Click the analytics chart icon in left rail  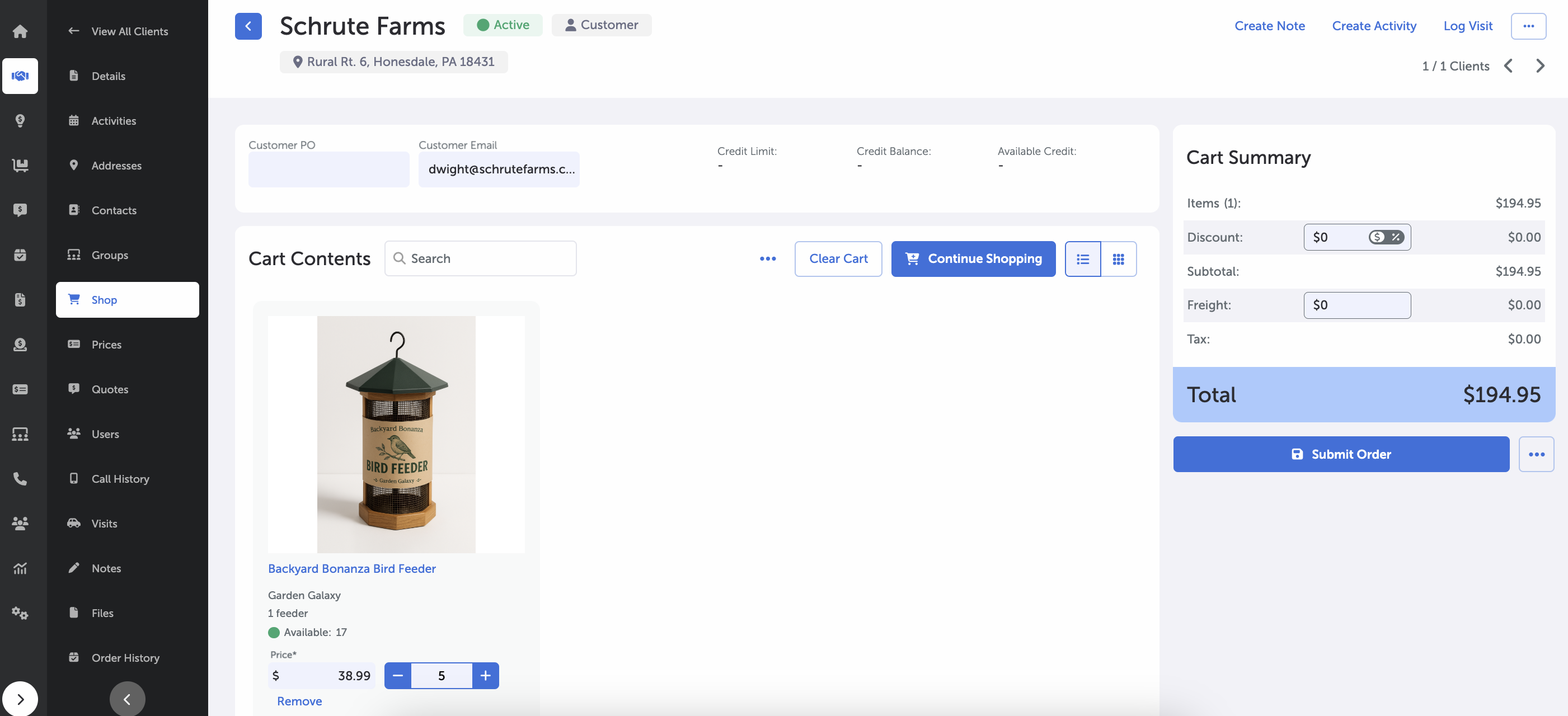pos(20,568)
